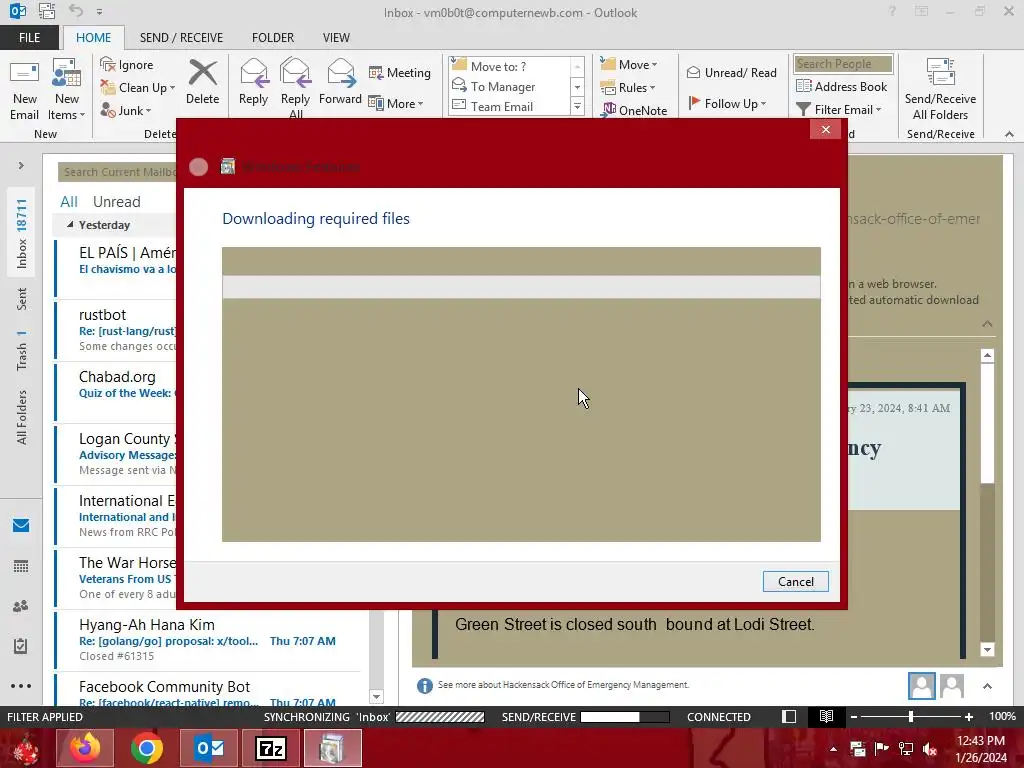
Task: Open Send/Receive All Folders quick access icon
Action: coord(46,11)
